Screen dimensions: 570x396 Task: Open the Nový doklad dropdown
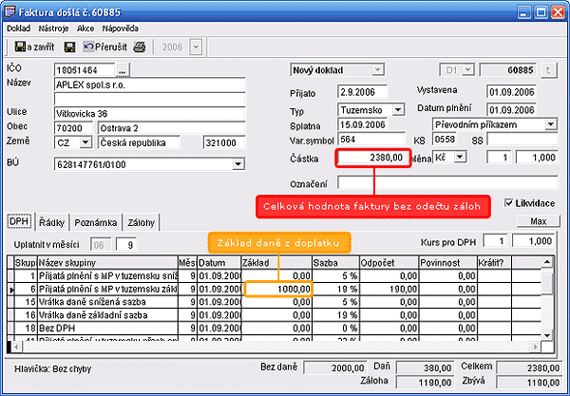click(x=378, y=69)
